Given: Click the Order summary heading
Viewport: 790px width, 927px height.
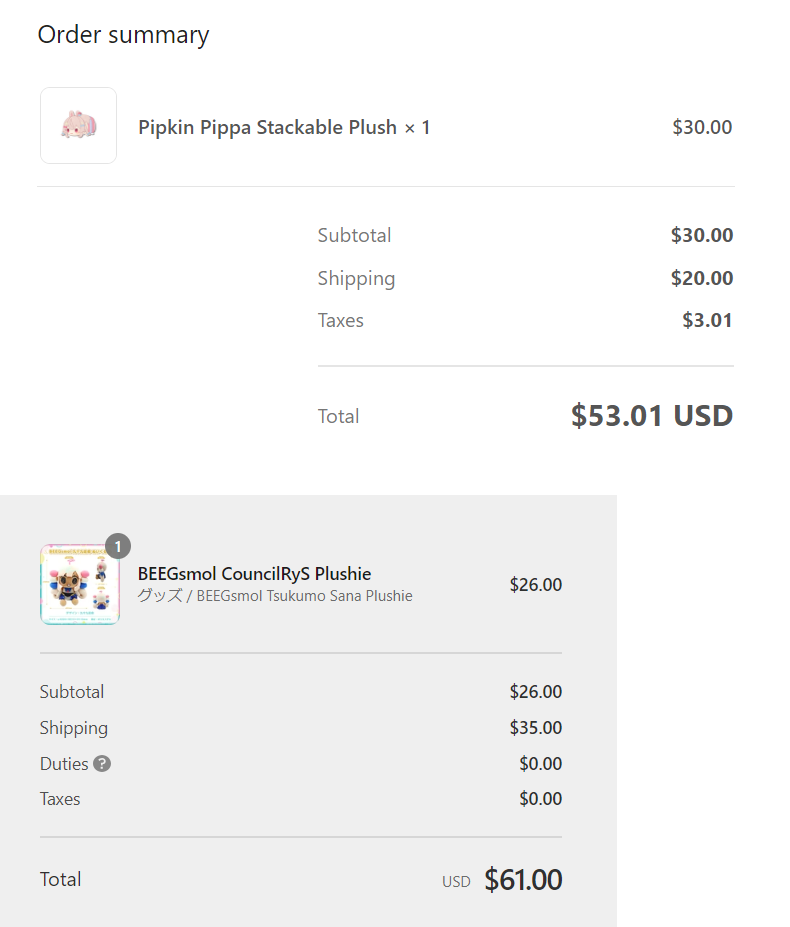Looking at the screenshot, I should coord(123,35).
